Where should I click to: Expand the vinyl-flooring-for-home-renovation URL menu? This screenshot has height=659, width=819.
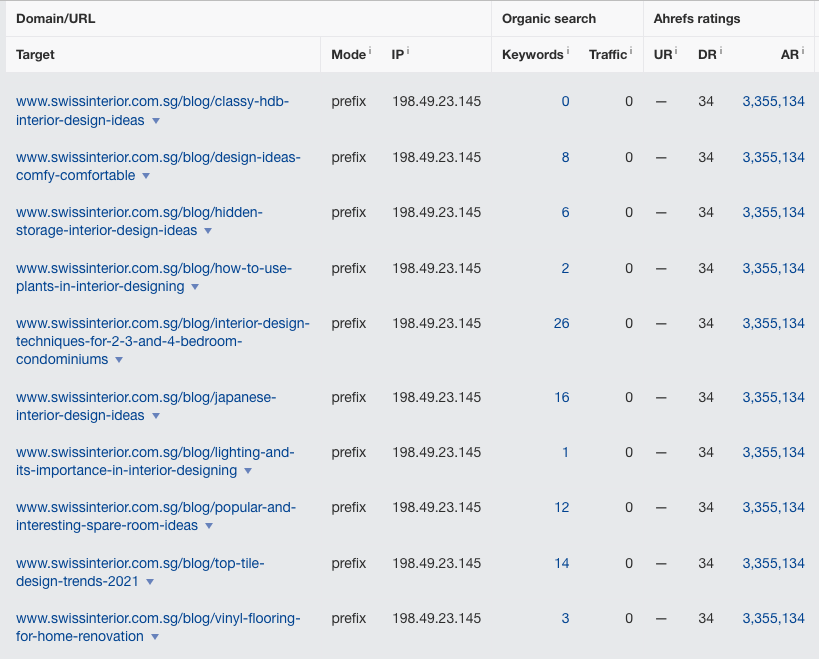pos(155,637)
